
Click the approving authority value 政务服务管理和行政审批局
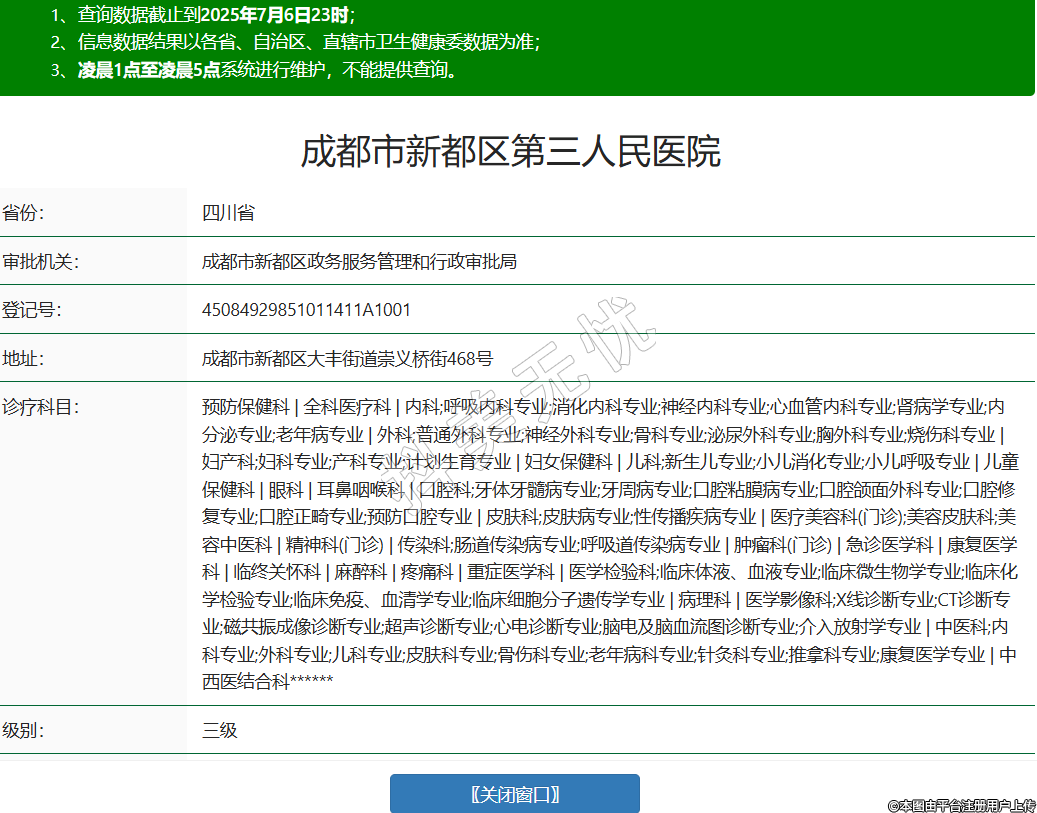tap(359, 262)
